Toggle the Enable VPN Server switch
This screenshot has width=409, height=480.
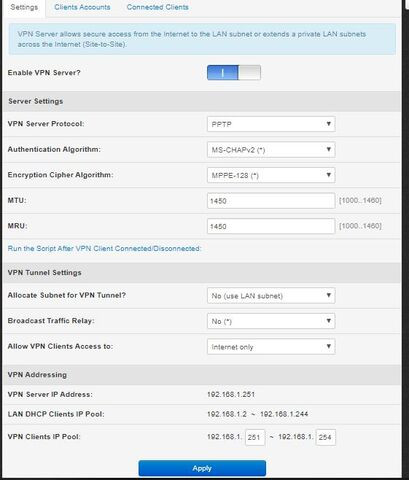(x=234, y=73)
